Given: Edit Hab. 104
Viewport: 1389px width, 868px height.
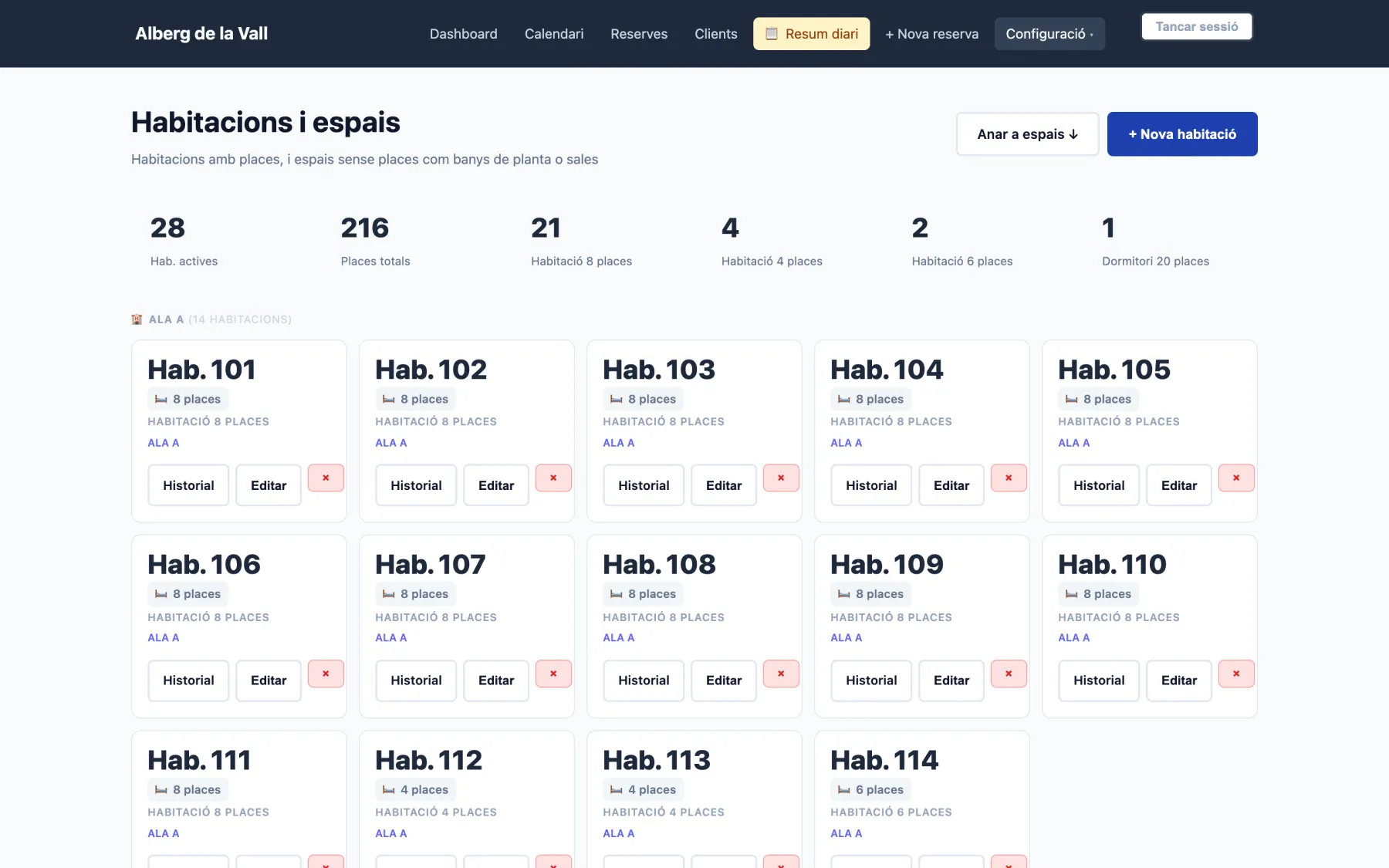Looking at the screenshot, I should point(951,485).
